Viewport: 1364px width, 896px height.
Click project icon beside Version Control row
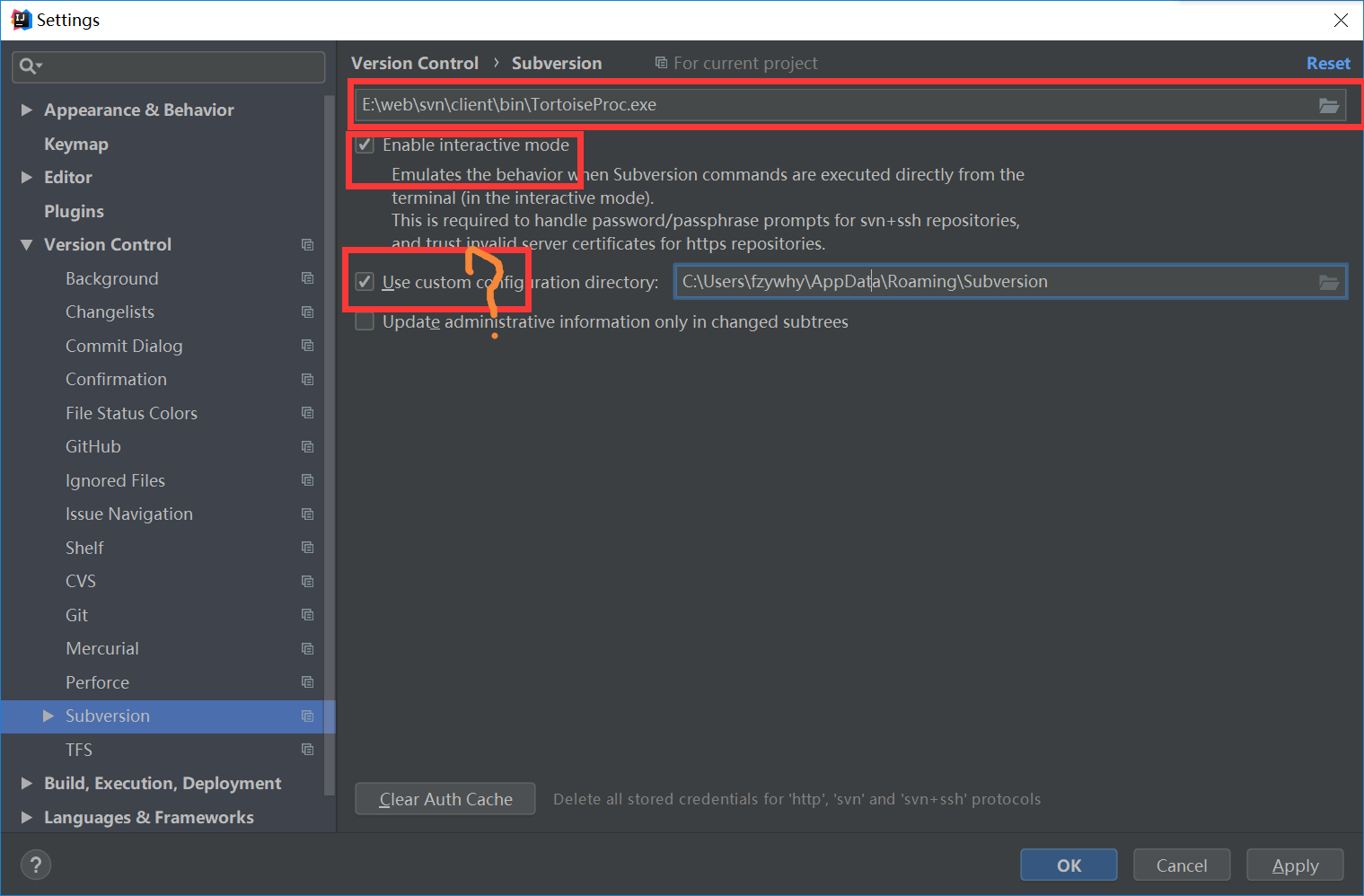pos(308,245)
